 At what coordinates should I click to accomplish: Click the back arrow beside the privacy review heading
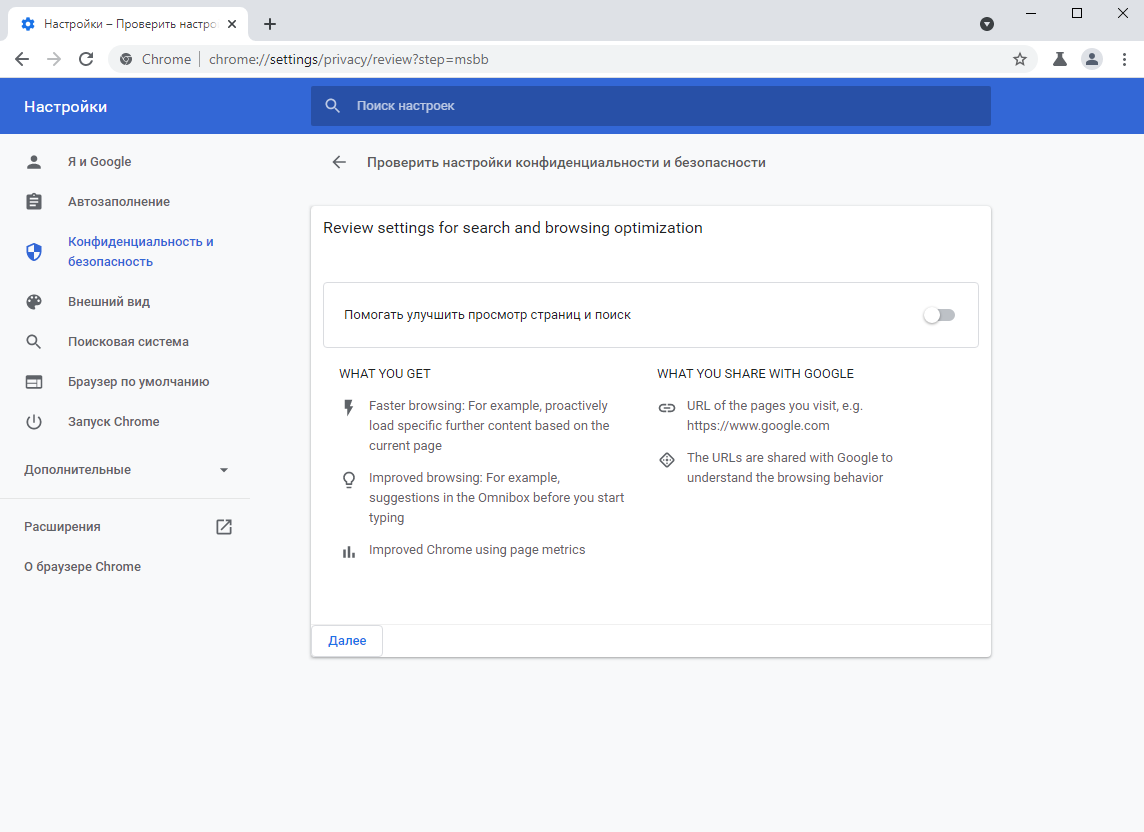pyautogui.click(x=339, y=162)
